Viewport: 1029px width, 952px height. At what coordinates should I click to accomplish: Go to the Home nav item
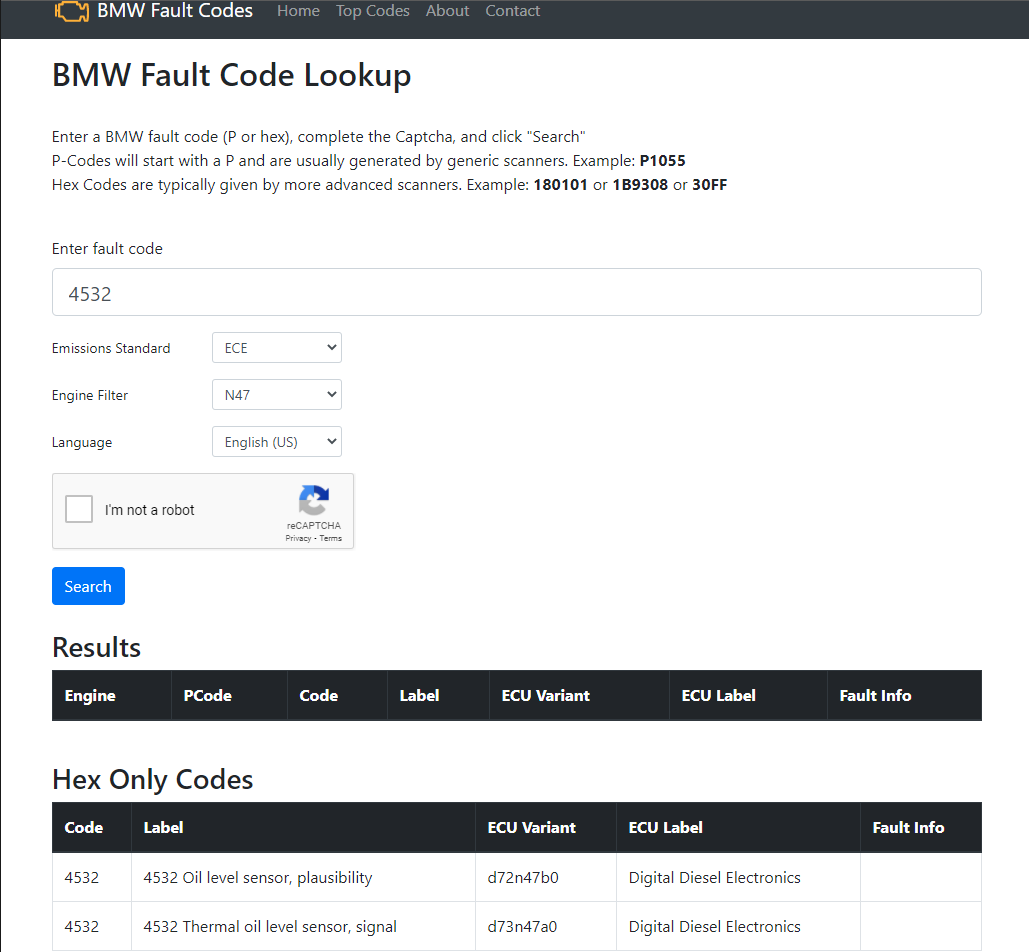tap(298, 11)
